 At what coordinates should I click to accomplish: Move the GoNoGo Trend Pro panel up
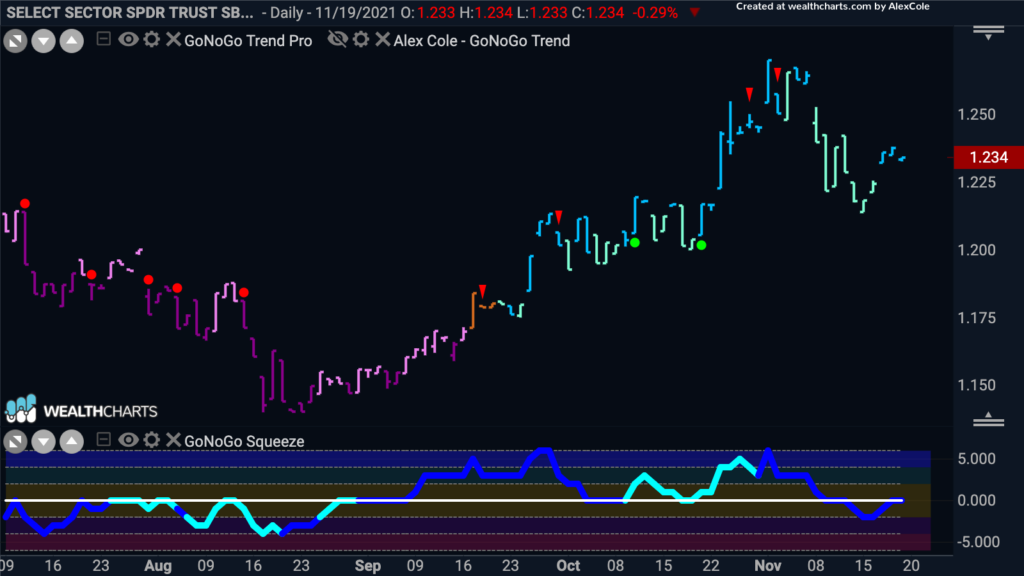click(72, 41)
